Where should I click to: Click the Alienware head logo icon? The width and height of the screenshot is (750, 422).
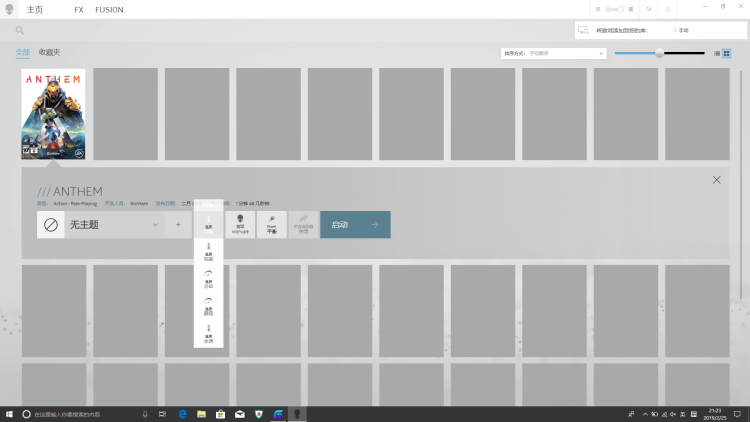pos(9,10)
